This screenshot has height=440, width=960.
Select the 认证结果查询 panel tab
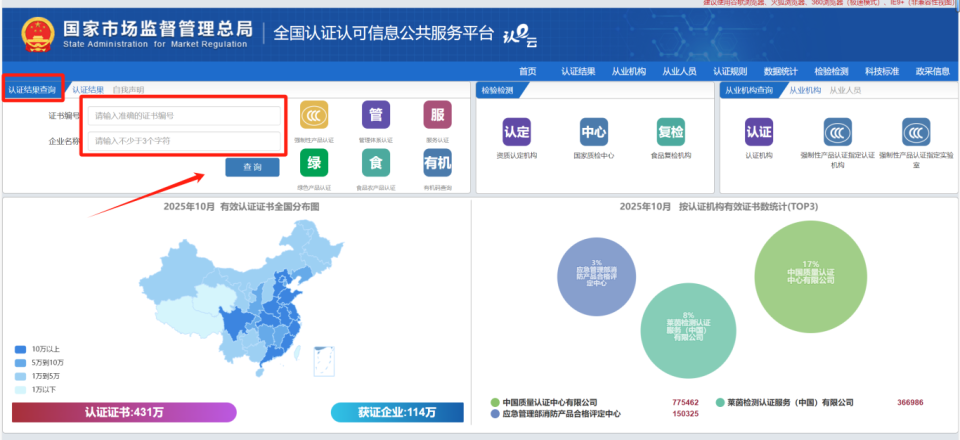coord(32,89)
